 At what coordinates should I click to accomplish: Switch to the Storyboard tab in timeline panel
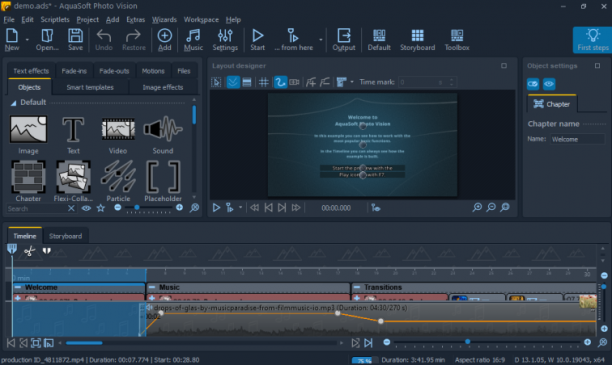click(65, 236)
